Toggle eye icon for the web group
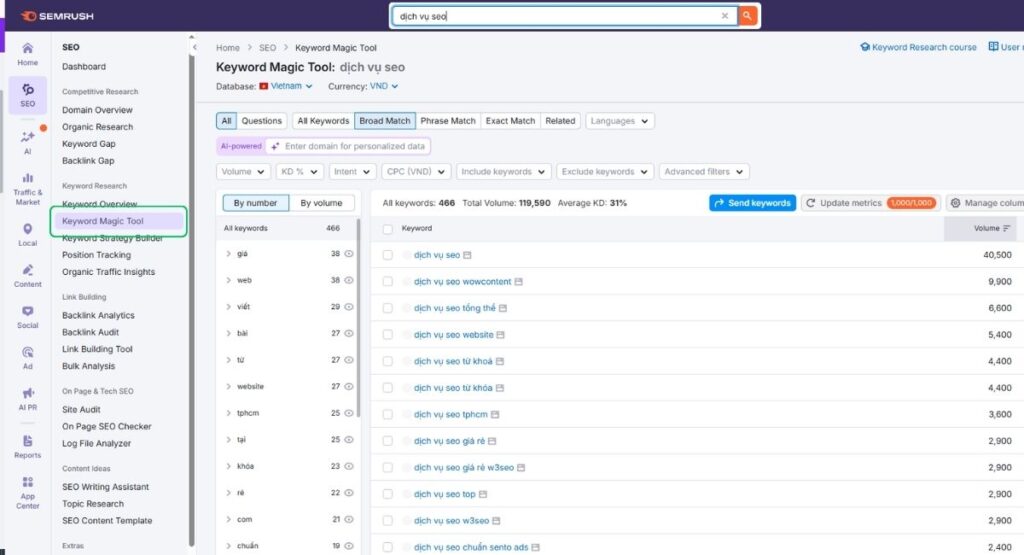The image size is (1024, 555). click(x=349, y=280)
